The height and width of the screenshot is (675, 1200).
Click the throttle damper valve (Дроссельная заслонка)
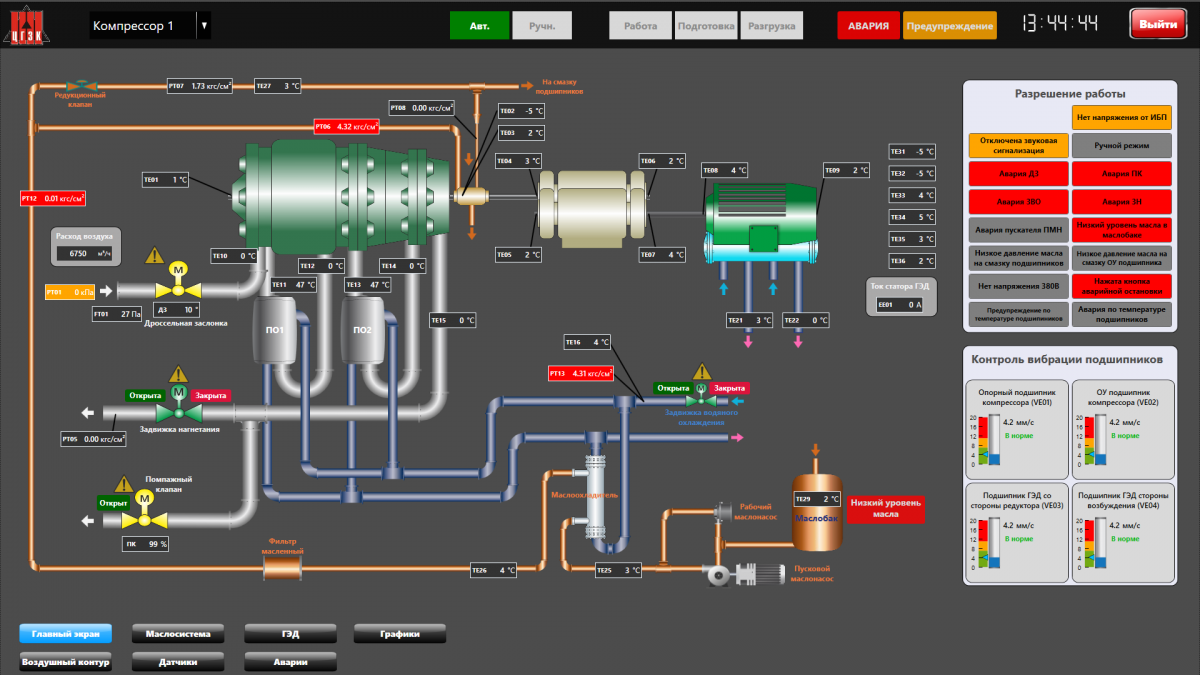point(179,290)
